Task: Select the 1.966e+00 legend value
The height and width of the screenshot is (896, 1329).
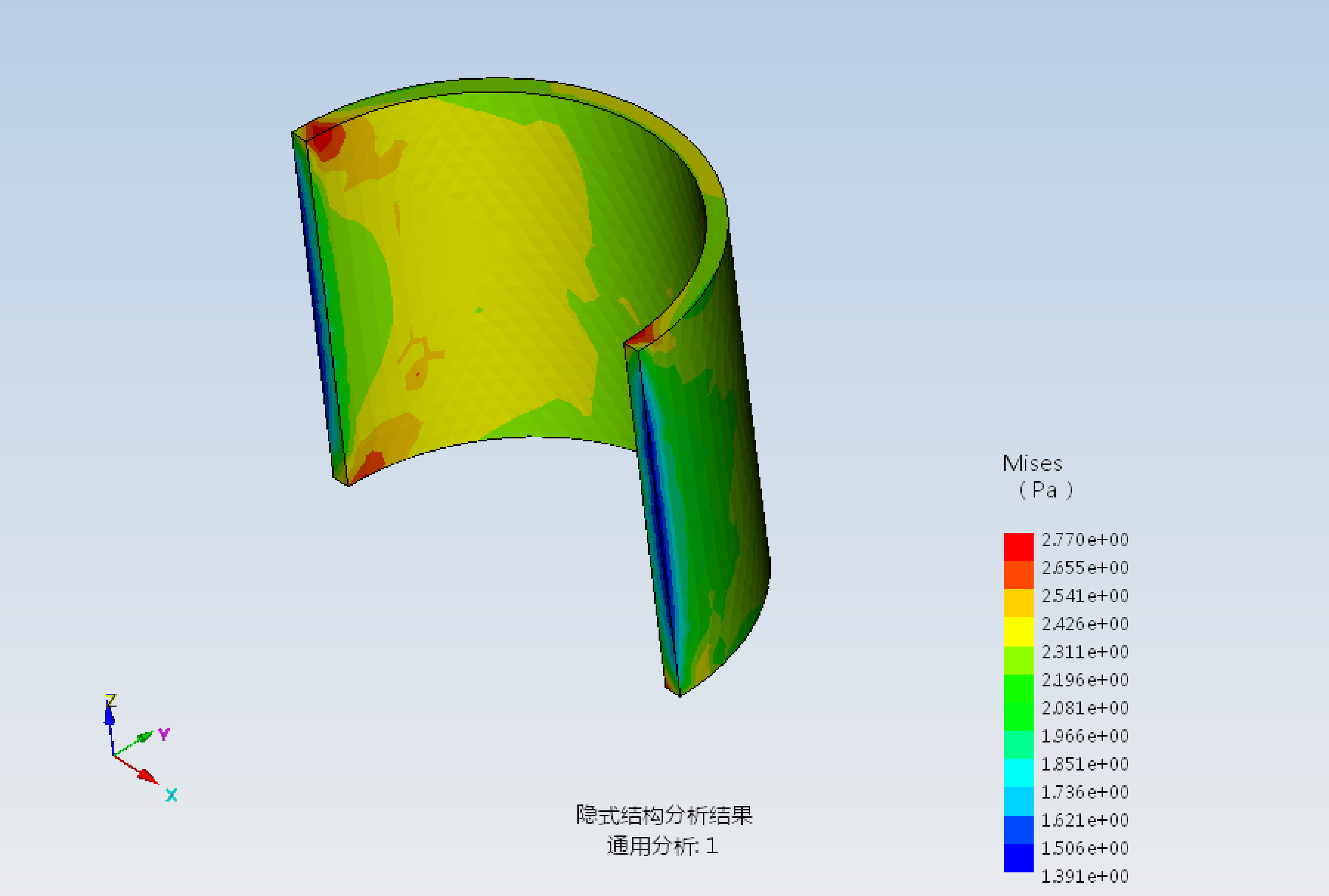Action: 1085,736
